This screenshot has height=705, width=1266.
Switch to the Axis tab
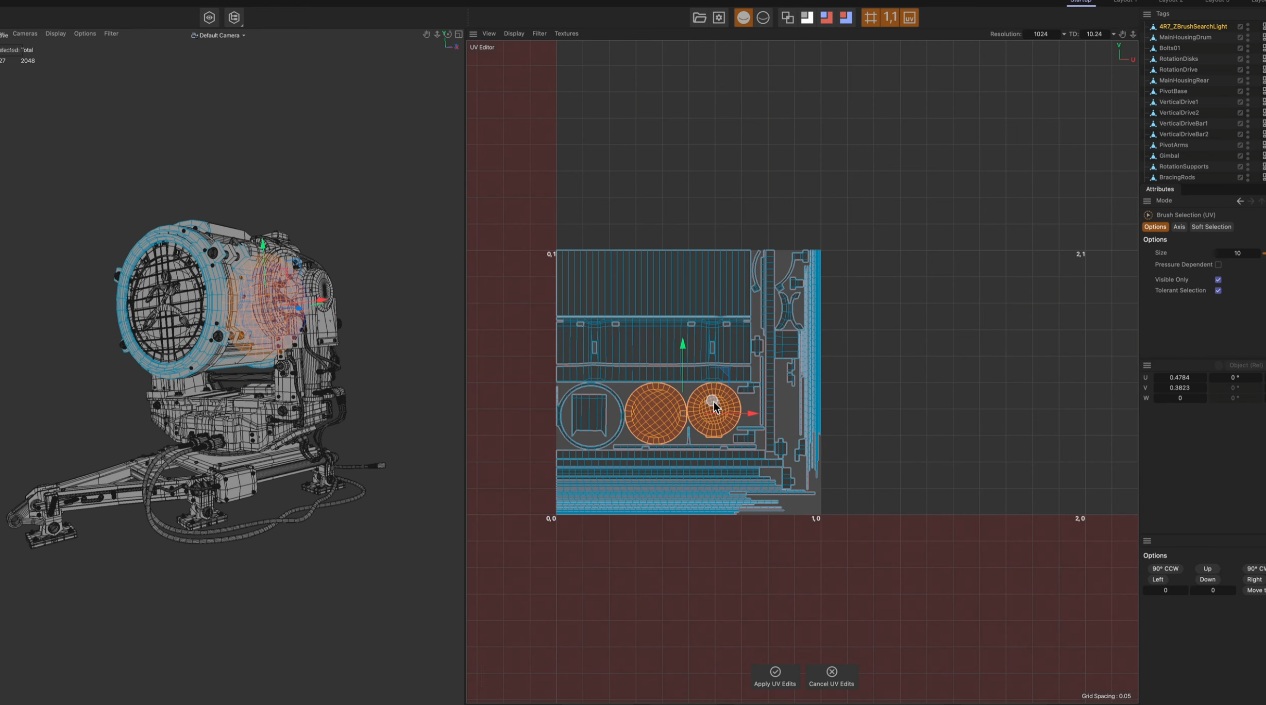click(1179, 227)
